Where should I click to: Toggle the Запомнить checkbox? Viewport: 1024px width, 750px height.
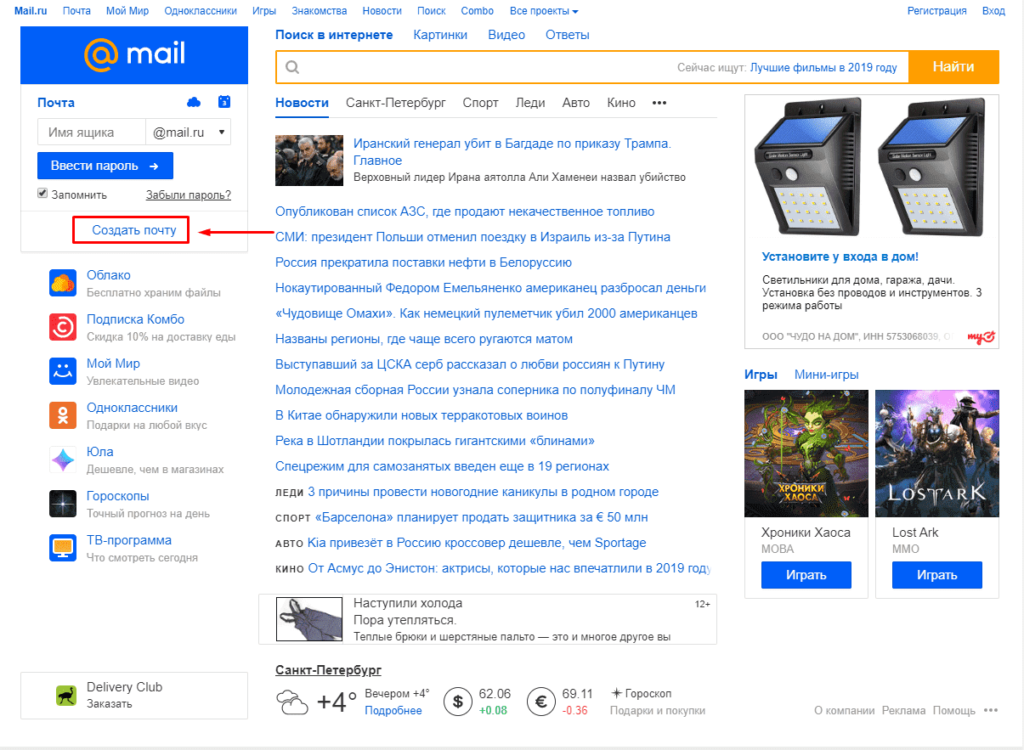[x=43, y=194]
